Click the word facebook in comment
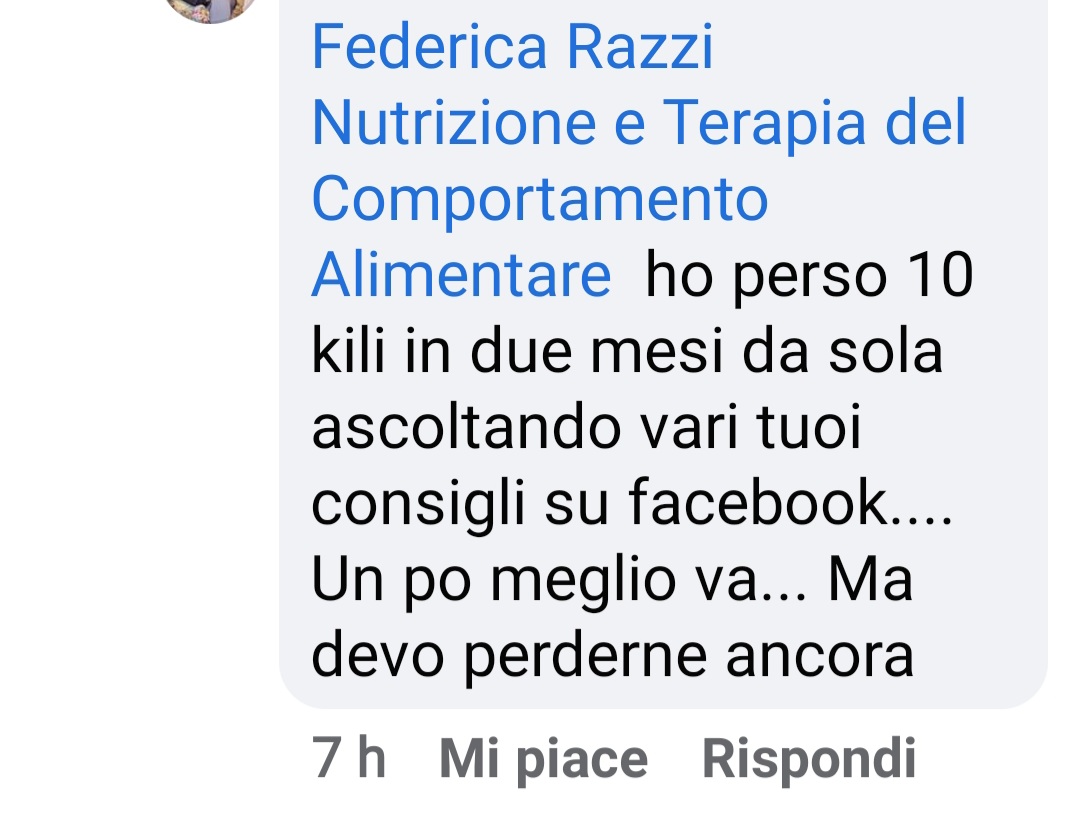 coord(758,502)
